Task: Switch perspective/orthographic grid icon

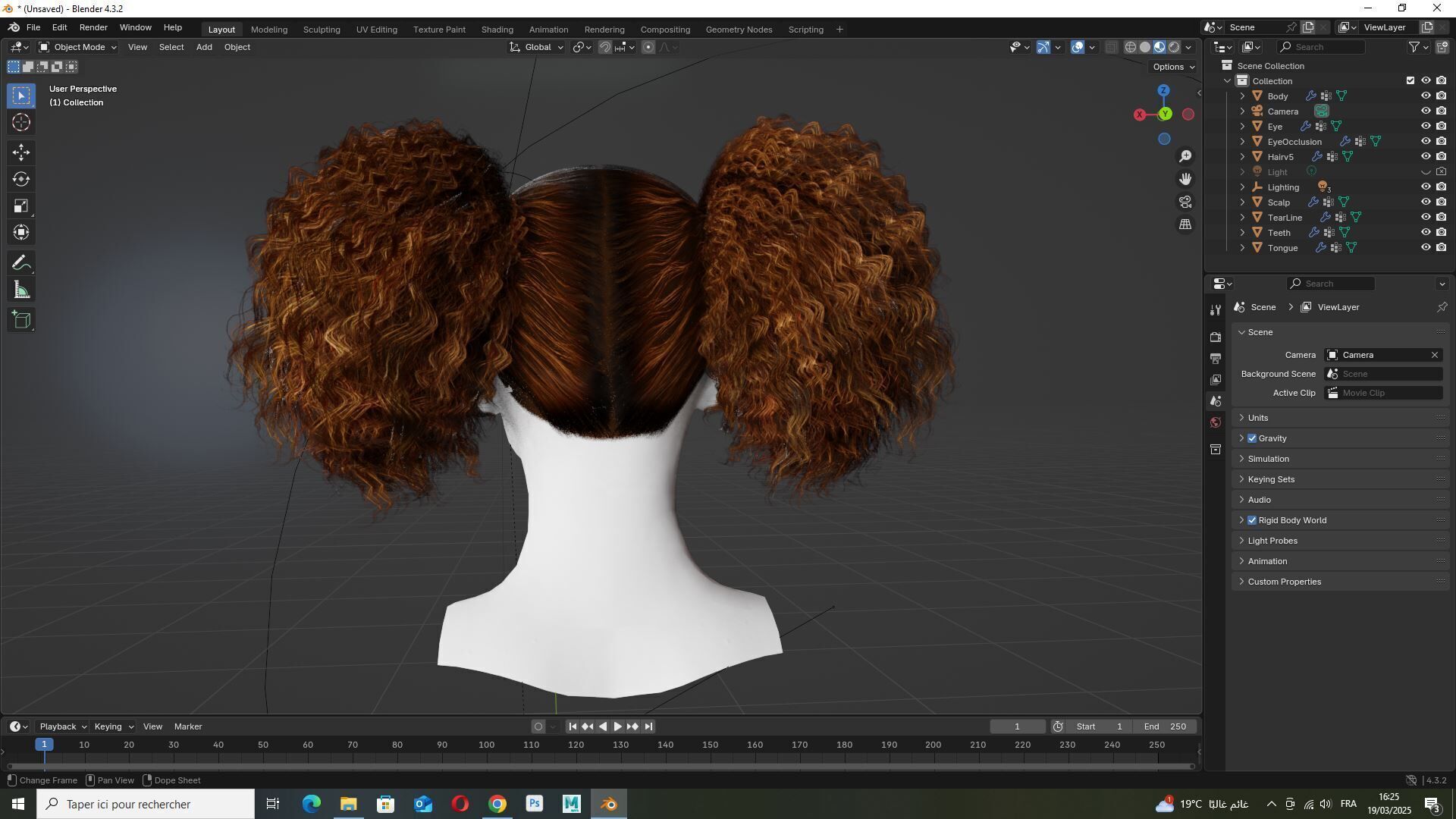Action: [1185, 224]
